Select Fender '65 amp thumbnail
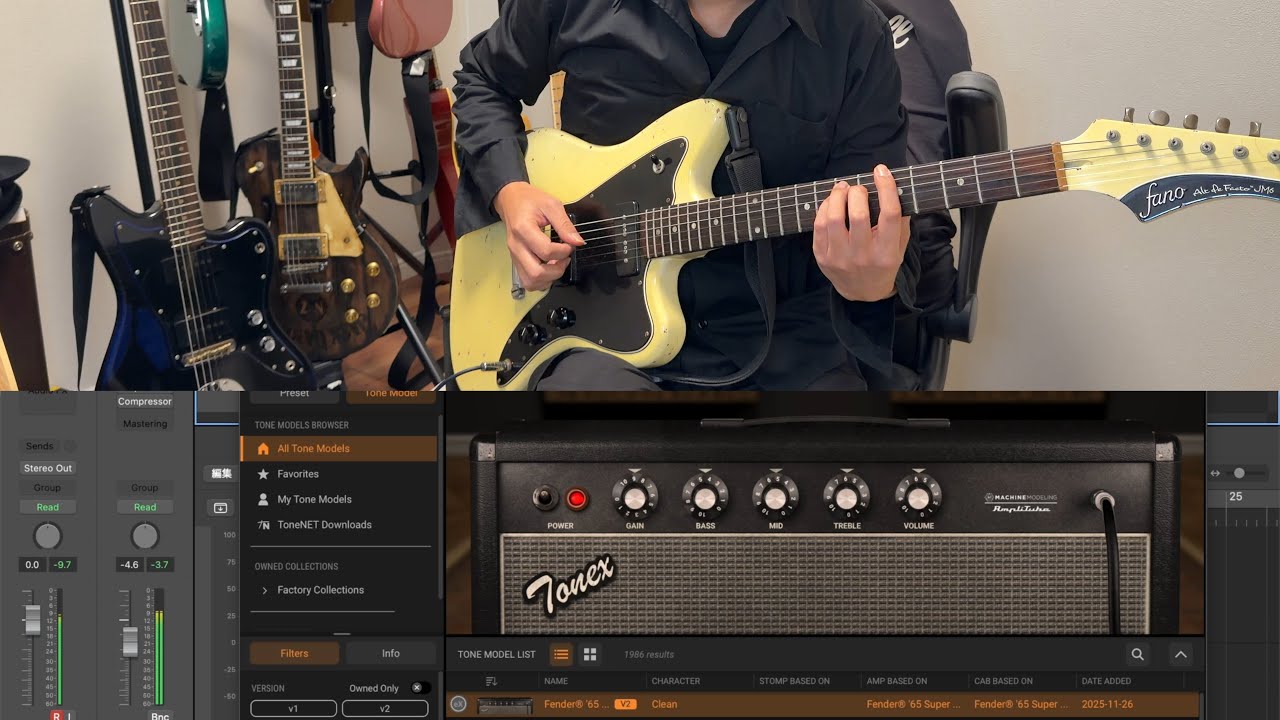Image resolution: width=1280 pixels, height=720 pixels. point(505,704)
